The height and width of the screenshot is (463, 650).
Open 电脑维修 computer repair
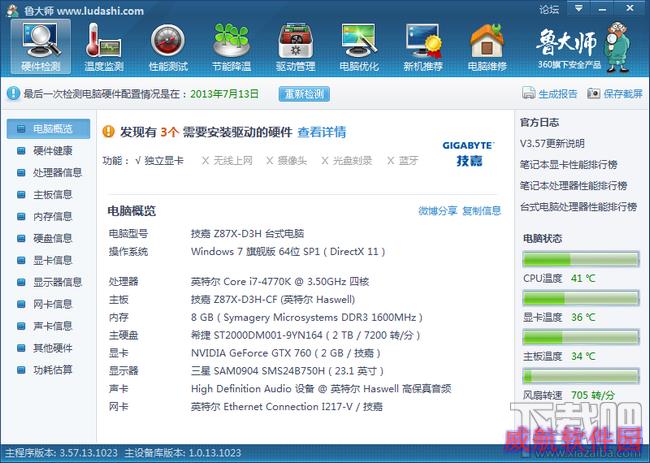pyautogui.click(x=487, y=47)
